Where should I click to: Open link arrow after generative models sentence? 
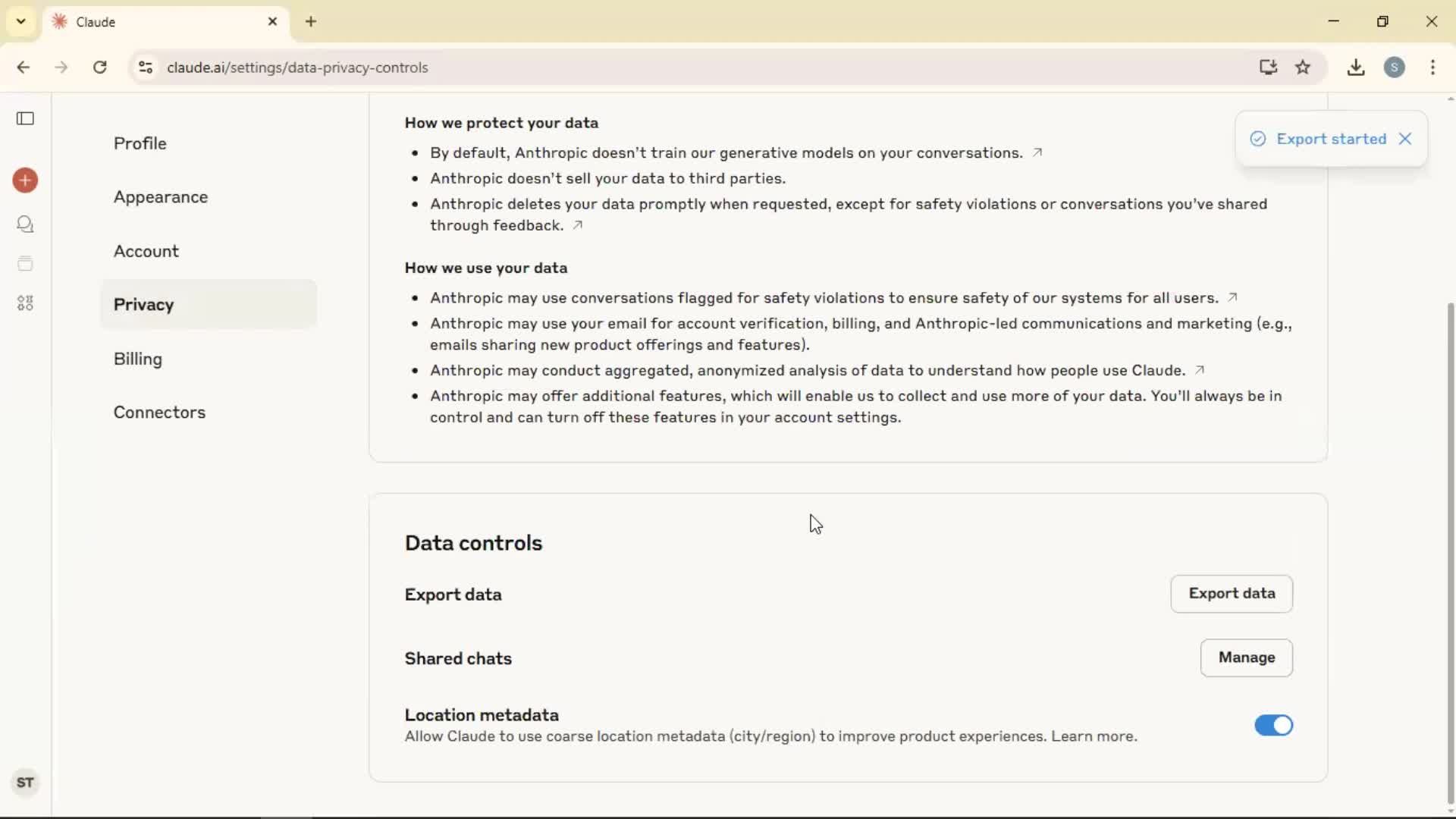point(1037,152)
